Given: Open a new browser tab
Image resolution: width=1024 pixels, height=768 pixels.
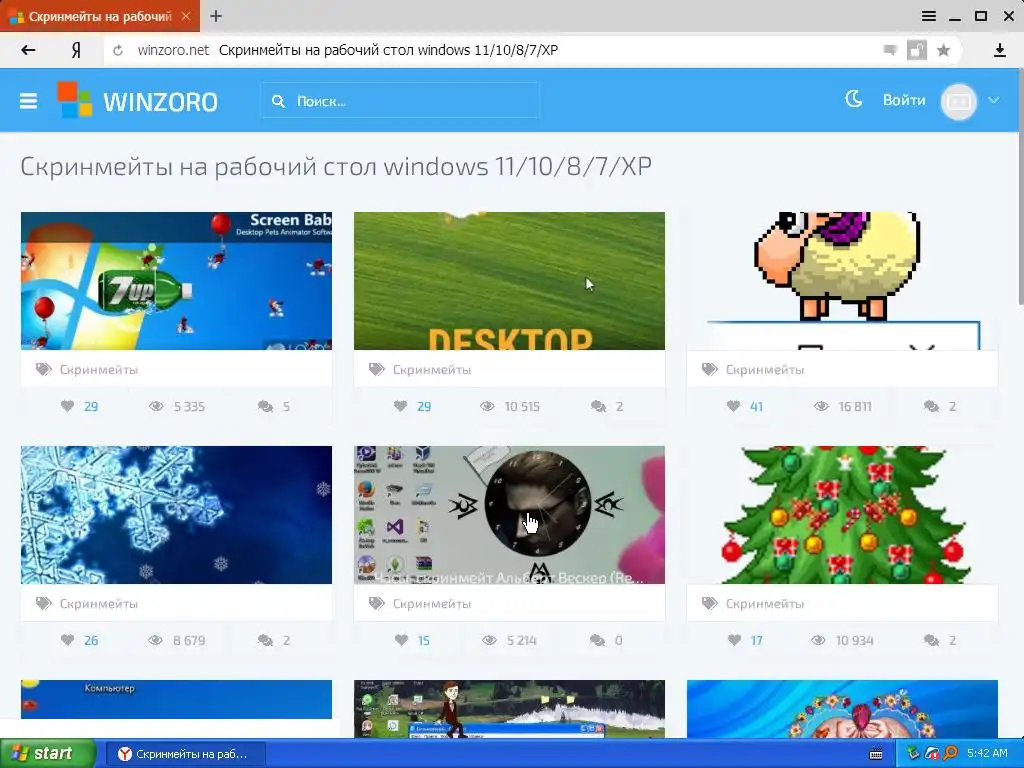Looking at the screenshot, I should point(216,16).
